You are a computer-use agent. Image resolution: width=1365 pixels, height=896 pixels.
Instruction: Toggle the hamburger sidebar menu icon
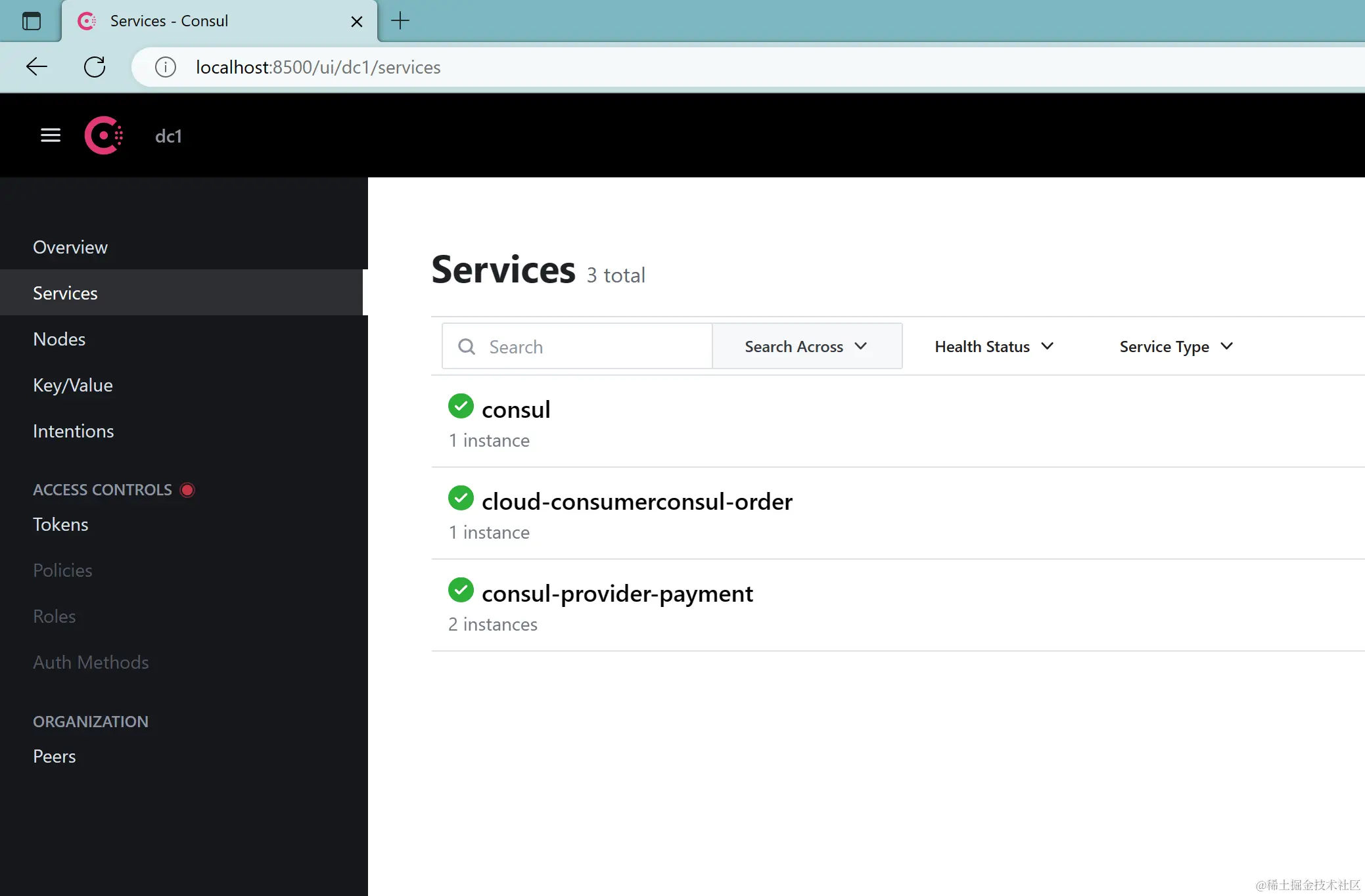[x=51, y=135]
